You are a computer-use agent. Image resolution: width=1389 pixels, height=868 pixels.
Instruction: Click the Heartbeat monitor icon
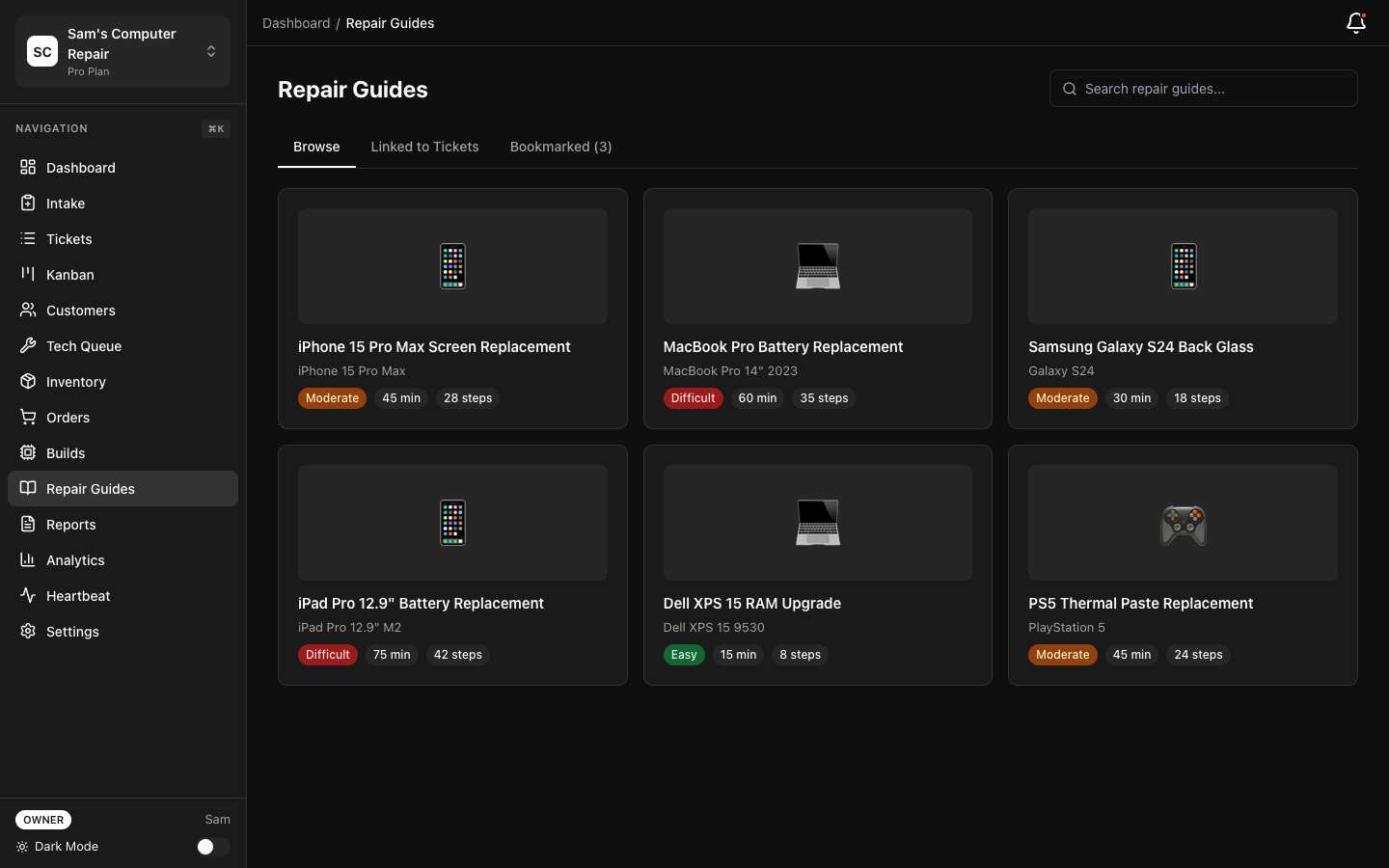tap(28, 596)
